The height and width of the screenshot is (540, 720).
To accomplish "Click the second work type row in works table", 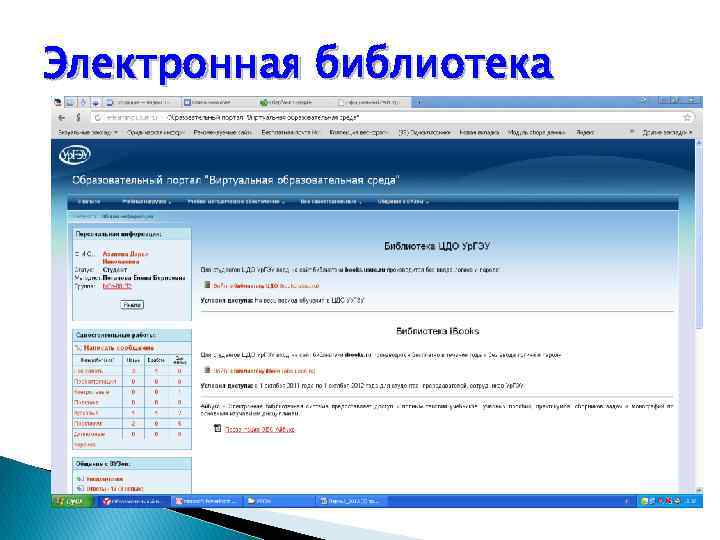I will [x=132, y=382].
